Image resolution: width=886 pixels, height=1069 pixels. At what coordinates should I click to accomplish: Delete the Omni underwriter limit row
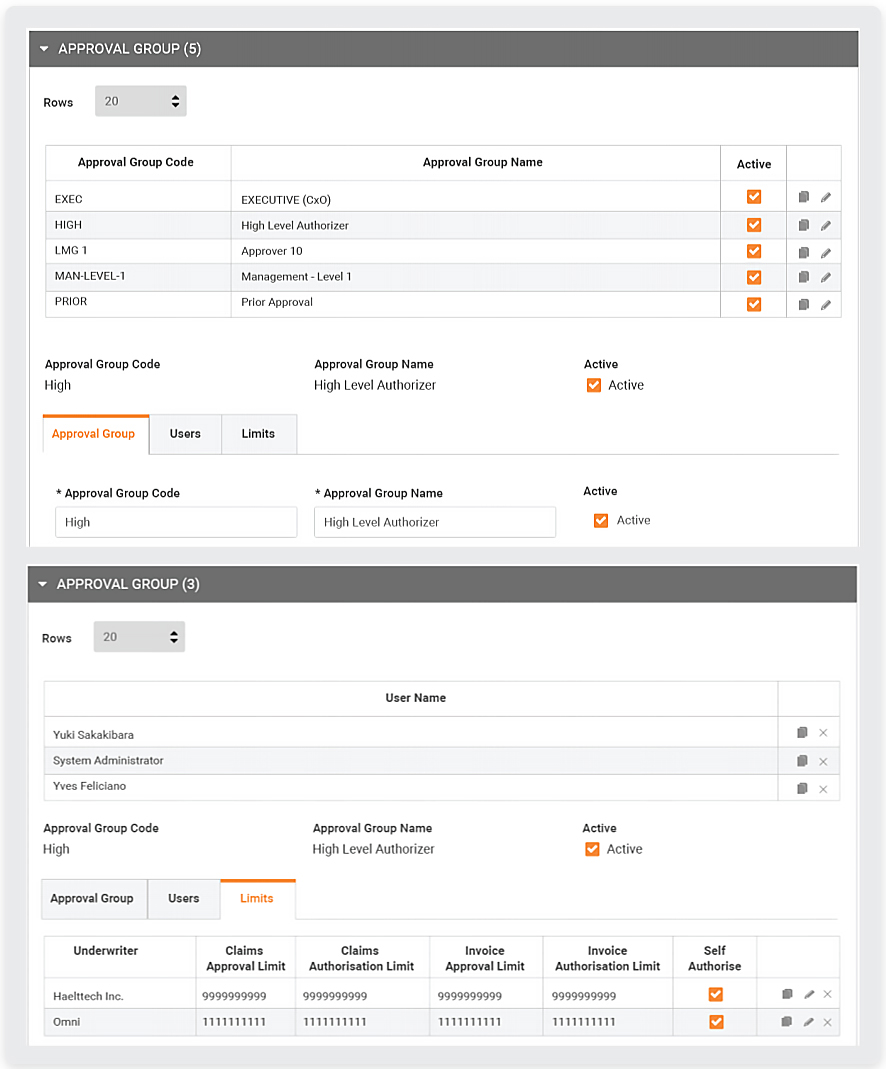[x=827, y=1022]
